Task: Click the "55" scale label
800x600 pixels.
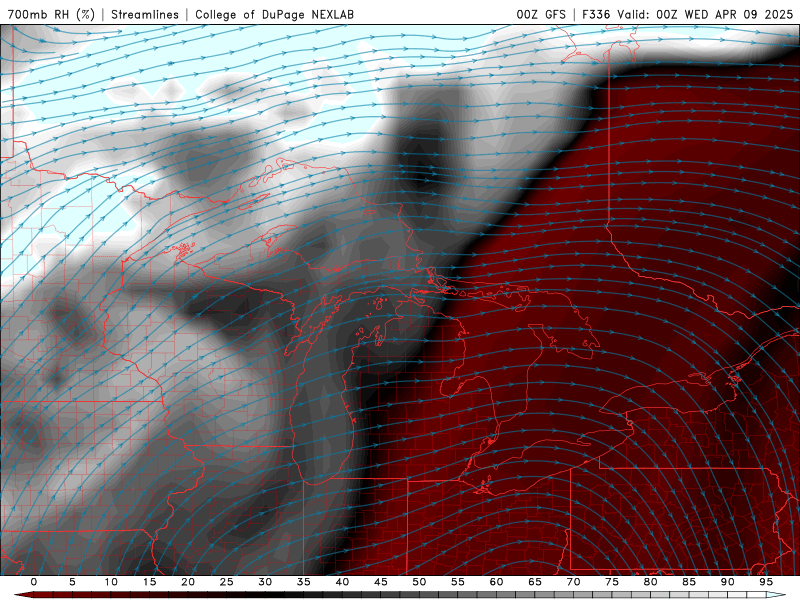Action: coord(458,582)
